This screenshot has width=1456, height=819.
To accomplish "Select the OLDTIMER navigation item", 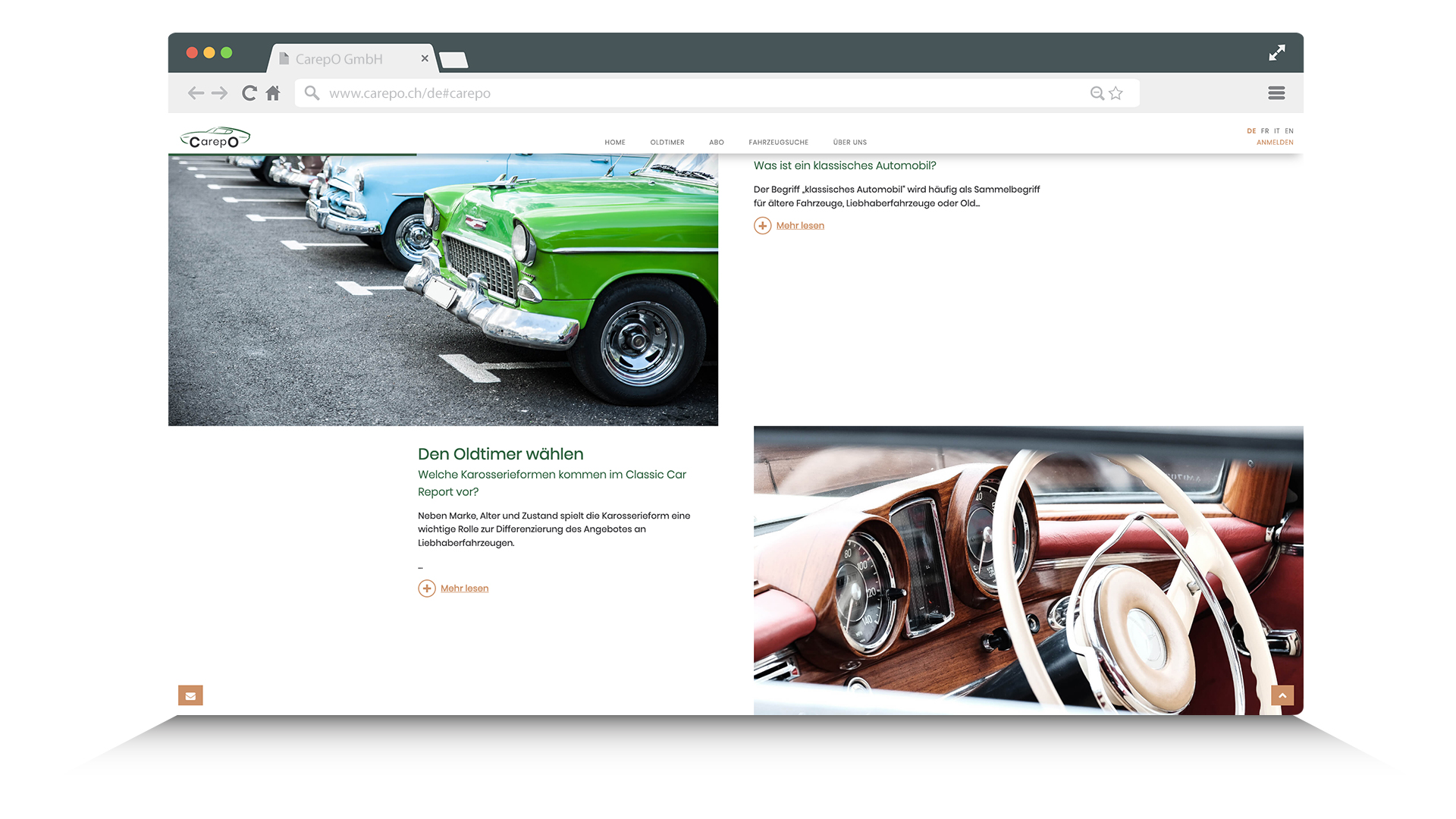I will pos(667,142).
